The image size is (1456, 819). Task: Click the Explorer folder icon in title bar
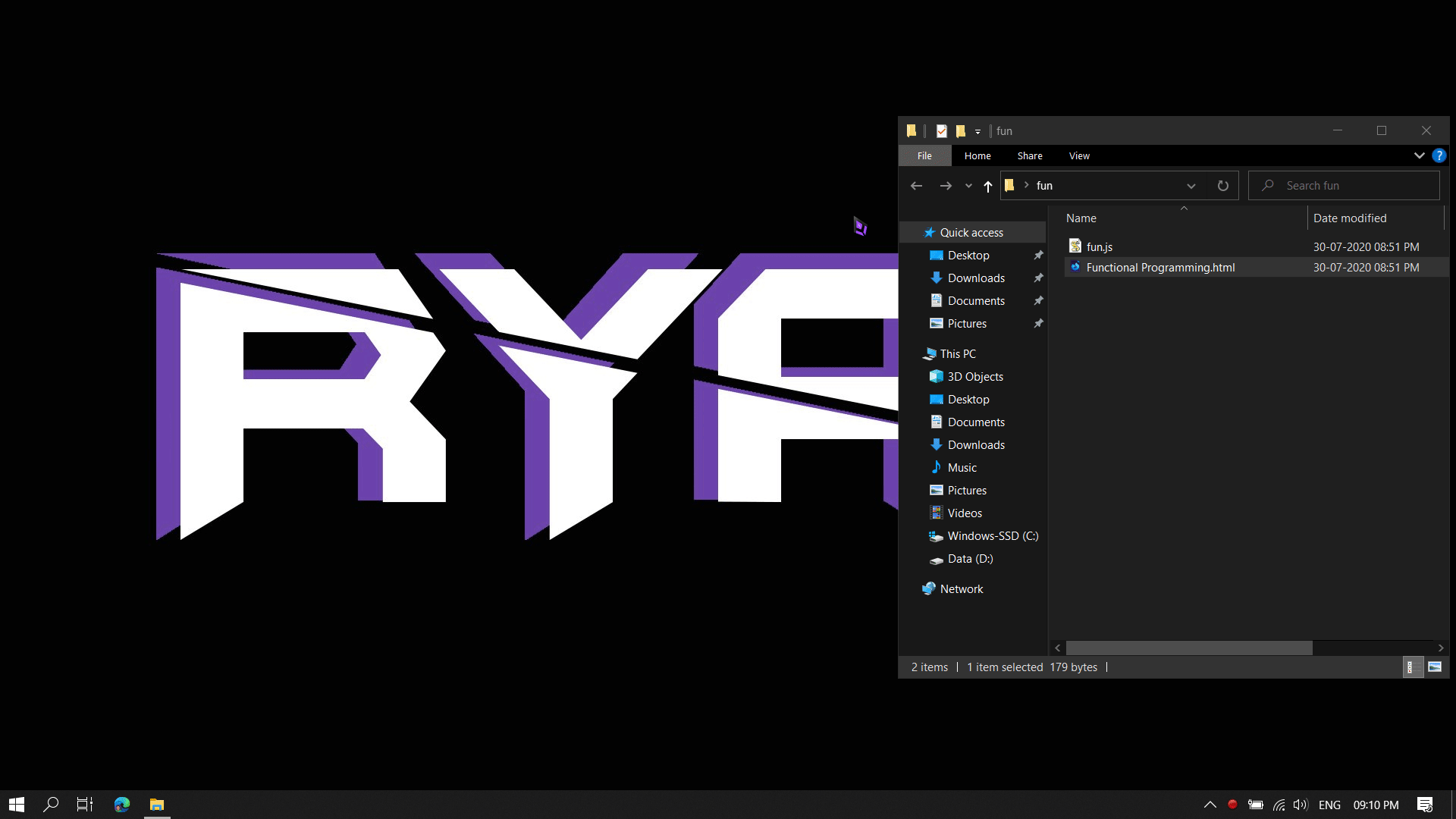click(912, 131)
